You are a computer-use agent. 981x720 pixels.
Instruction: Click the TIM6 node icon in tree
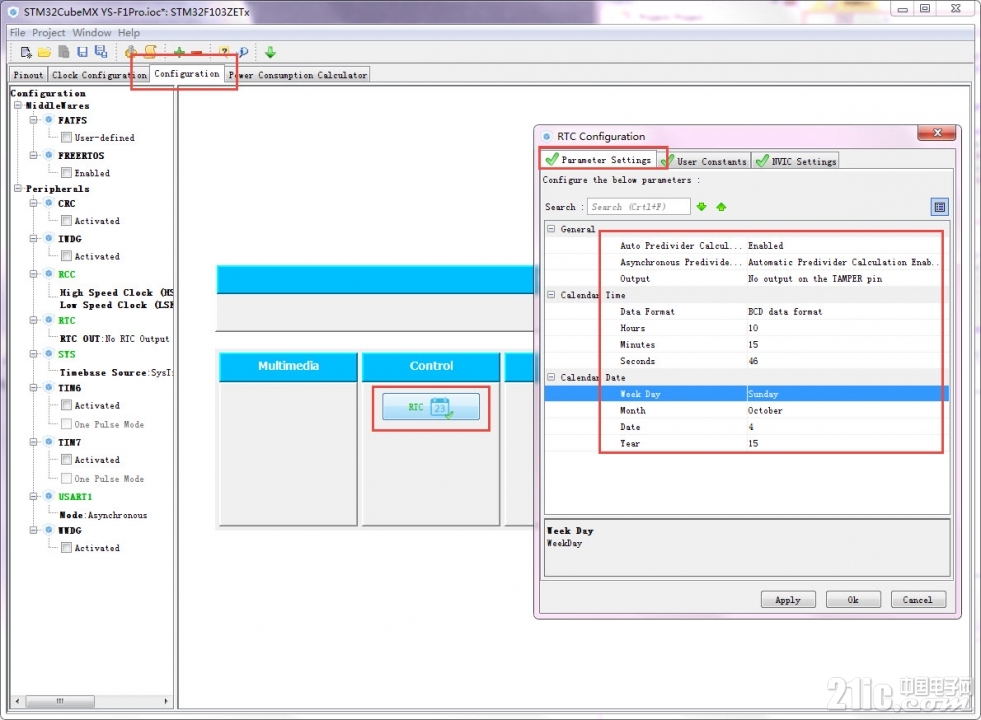tap(48, 387)
